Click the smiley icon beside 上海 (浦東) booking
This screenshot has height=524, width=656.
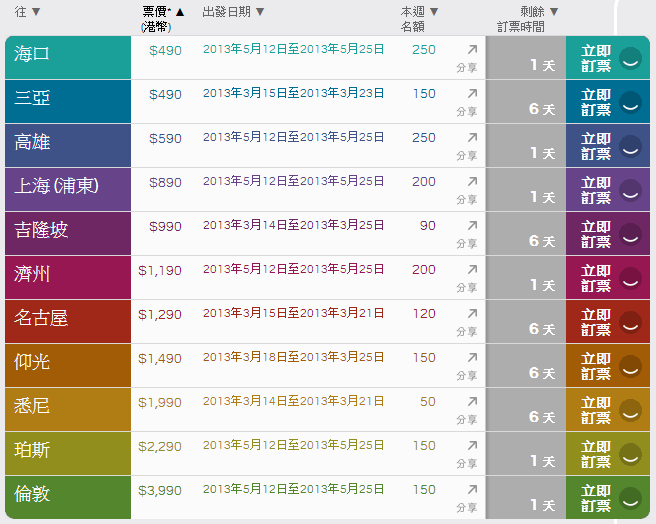(630, 189)
